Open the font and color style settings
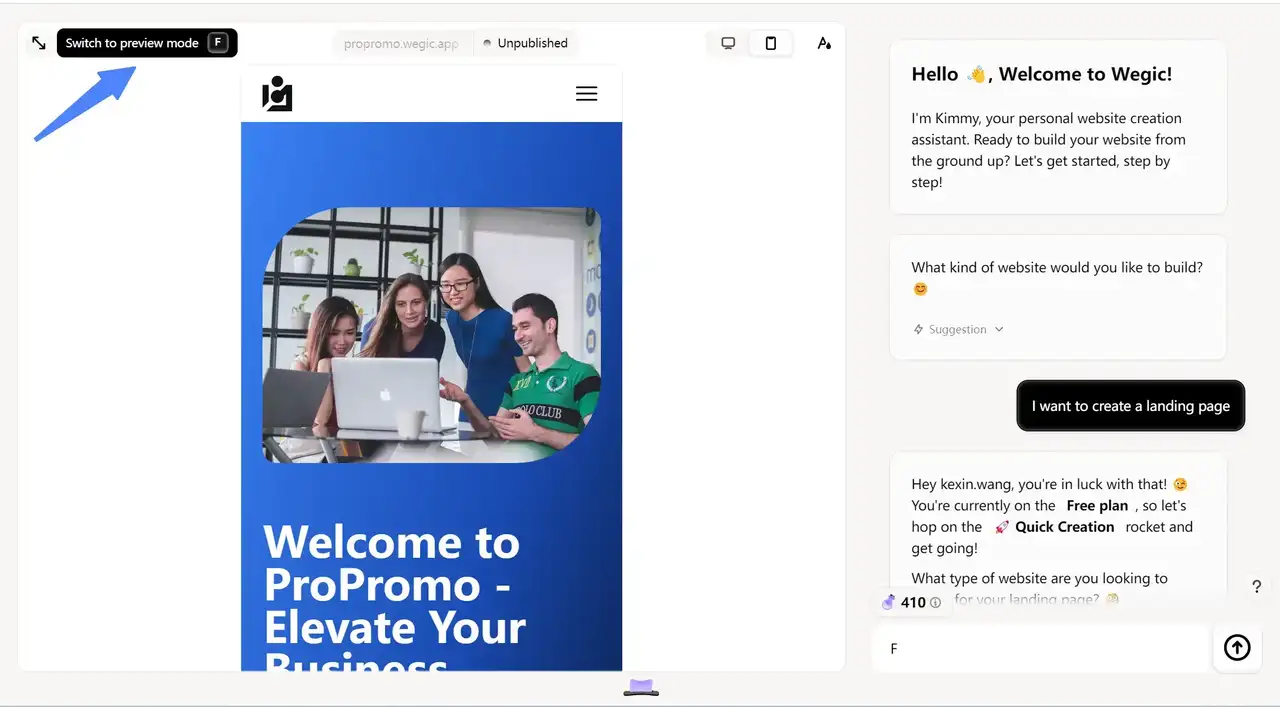1280x707 pixels. (824, 43)
